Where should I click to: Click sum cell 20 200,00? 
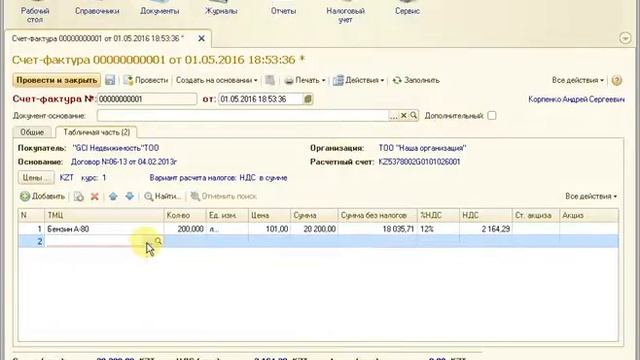(x=314, y=229)
